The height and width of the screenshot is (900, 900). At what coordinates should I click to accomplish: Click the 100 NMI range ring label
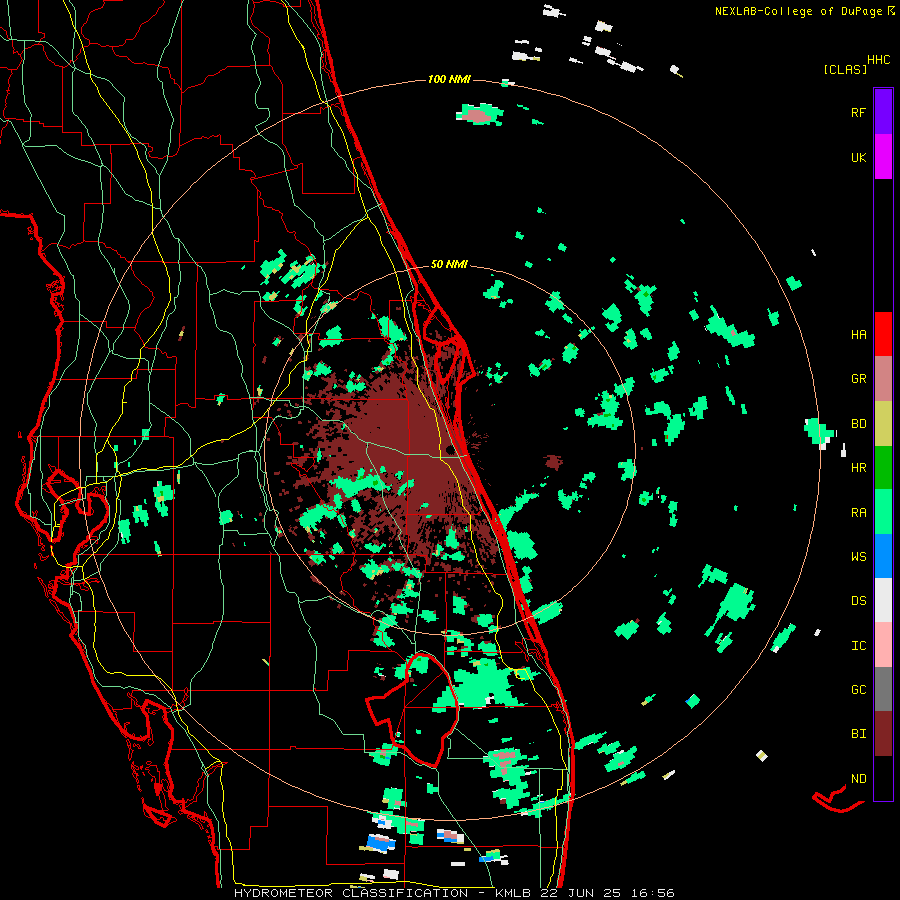[449, 79]
